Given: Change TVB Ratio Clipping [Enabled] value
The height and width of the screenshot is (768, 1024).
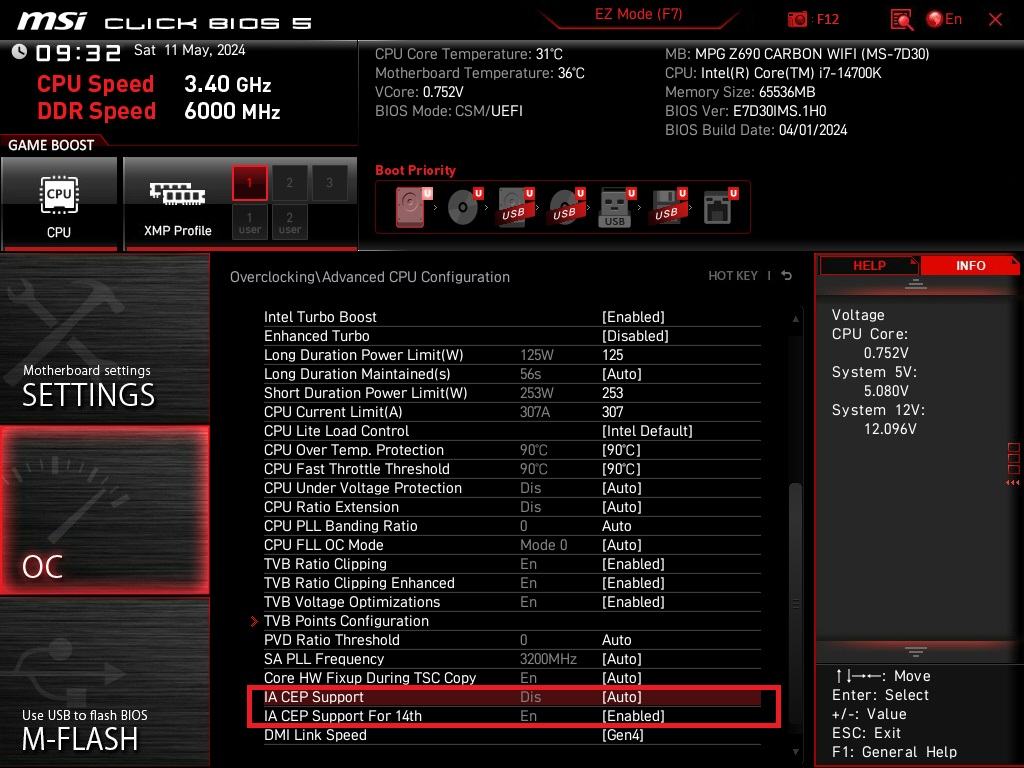Looking at the screenshot, I should click(x=633, y=564).
